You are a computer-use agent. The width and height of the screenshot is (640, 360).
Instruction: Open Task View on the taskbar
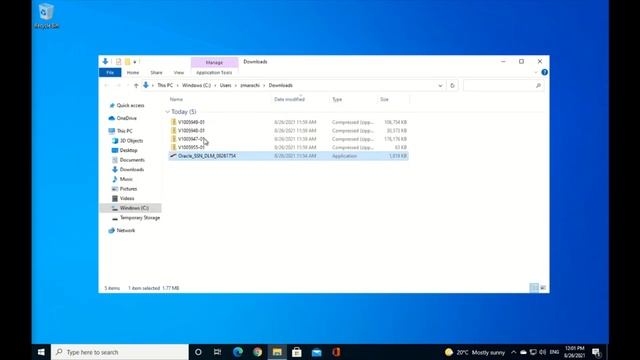click(218, 352)
